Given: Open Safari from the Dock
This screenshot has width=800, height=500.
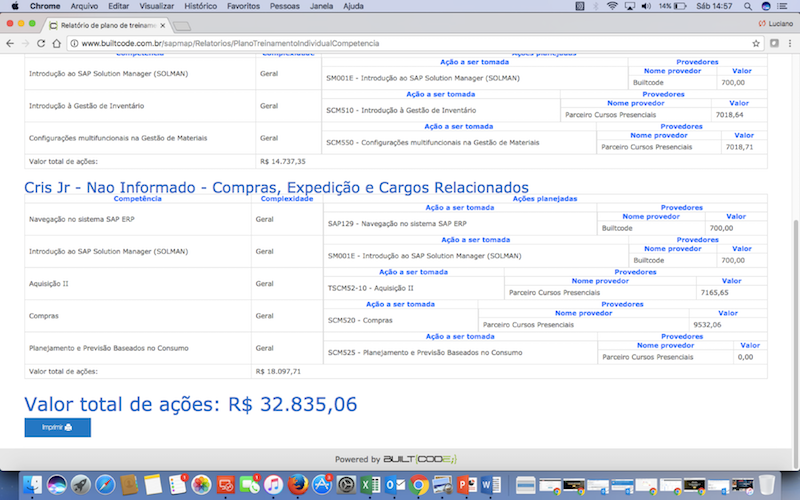Looking at the screenshot, I should [105, 484].
